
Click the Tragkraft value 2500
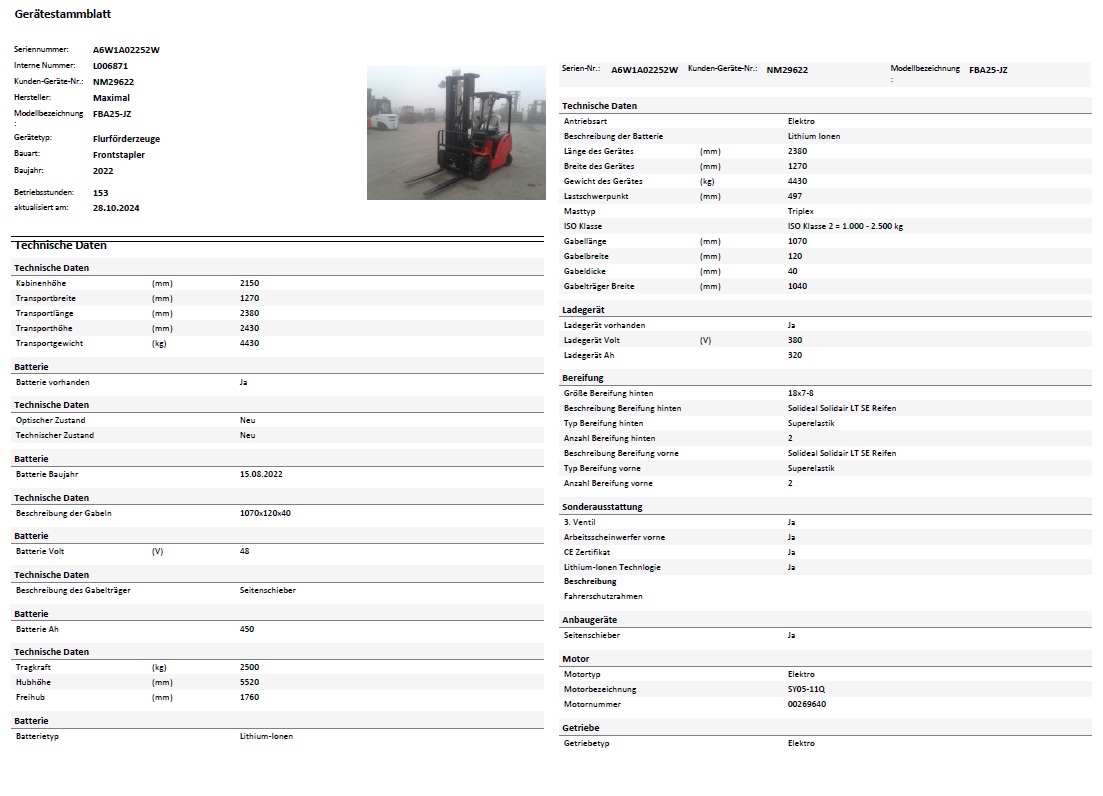[249, 667]
